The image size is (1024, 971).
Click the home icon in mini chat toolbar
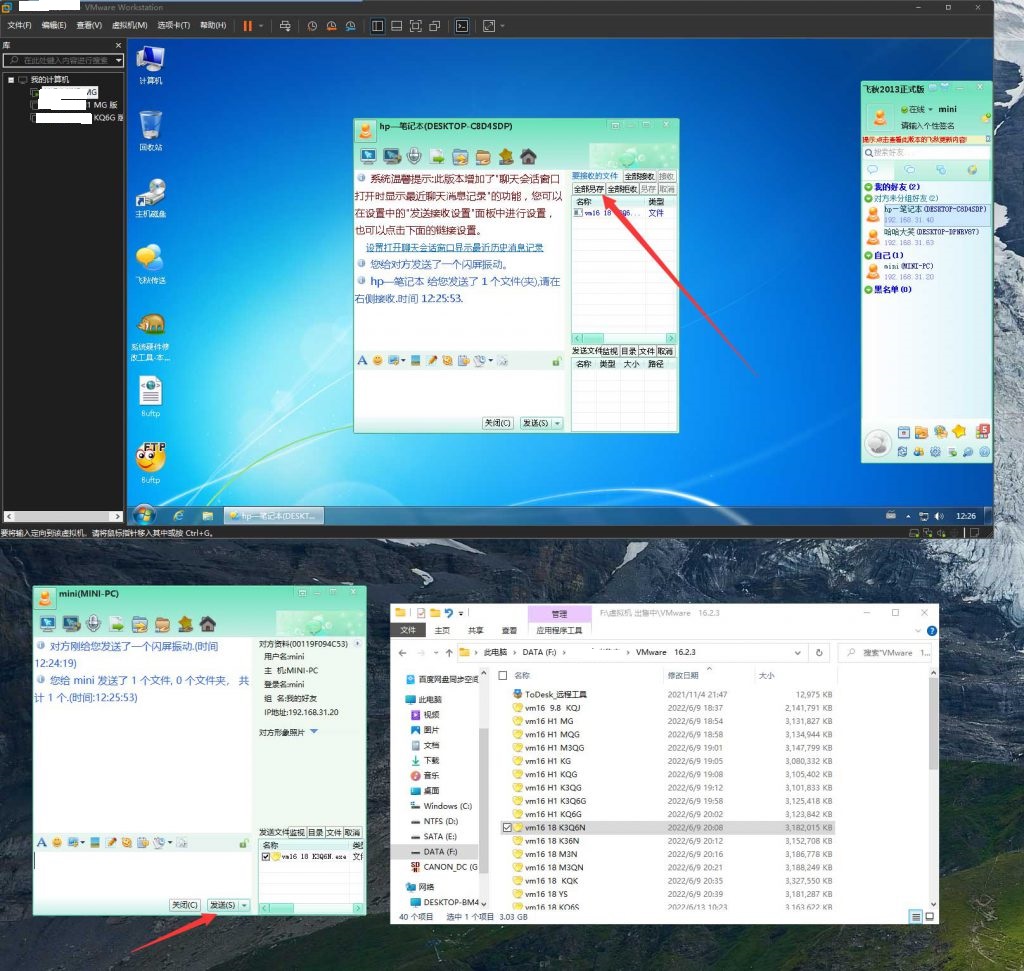(x=207, y=624)
